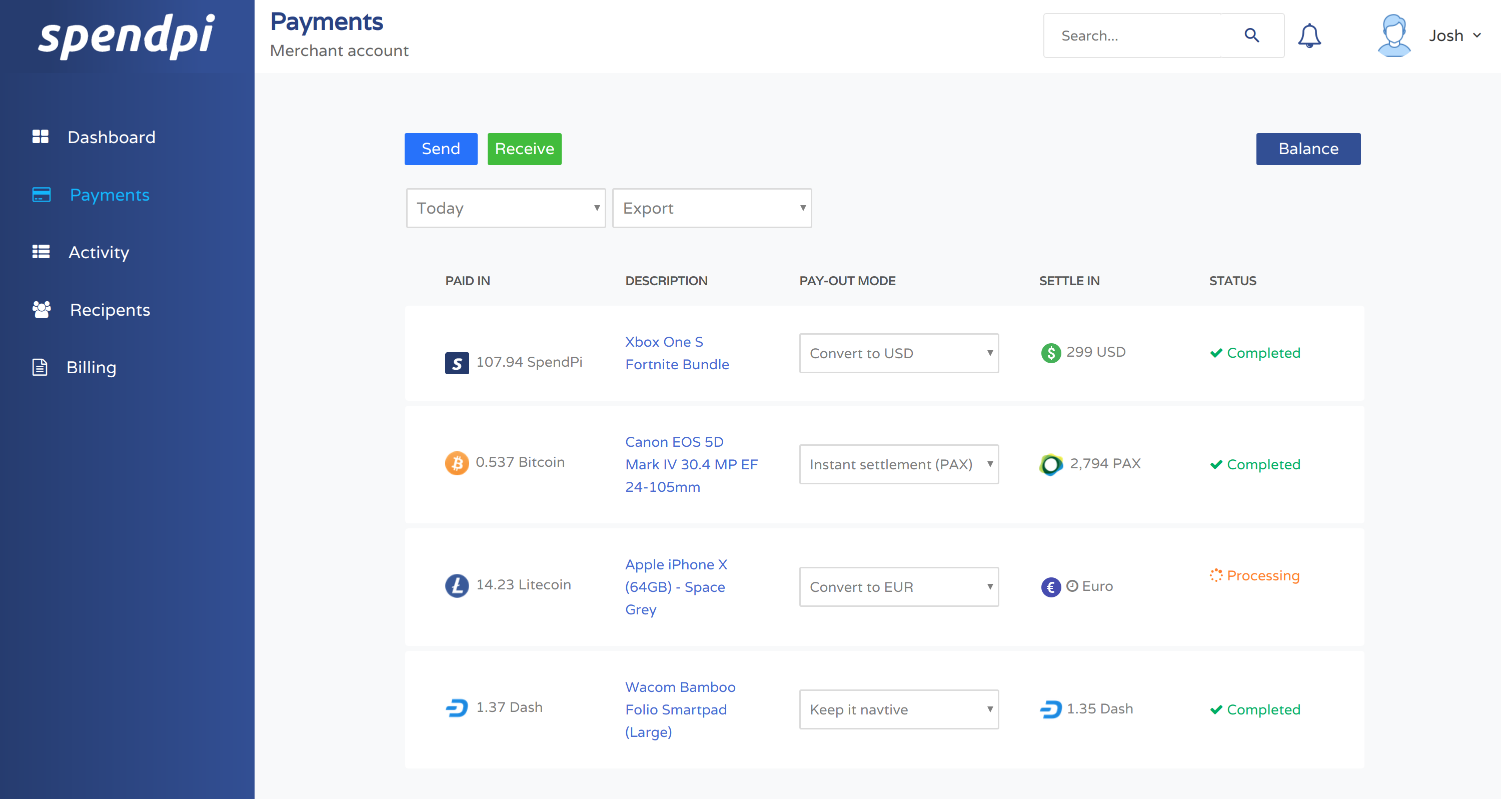Click the PAY-OUT MODE column header
The width and height of the screenshot is (1512, 799).
coord(847,281)
